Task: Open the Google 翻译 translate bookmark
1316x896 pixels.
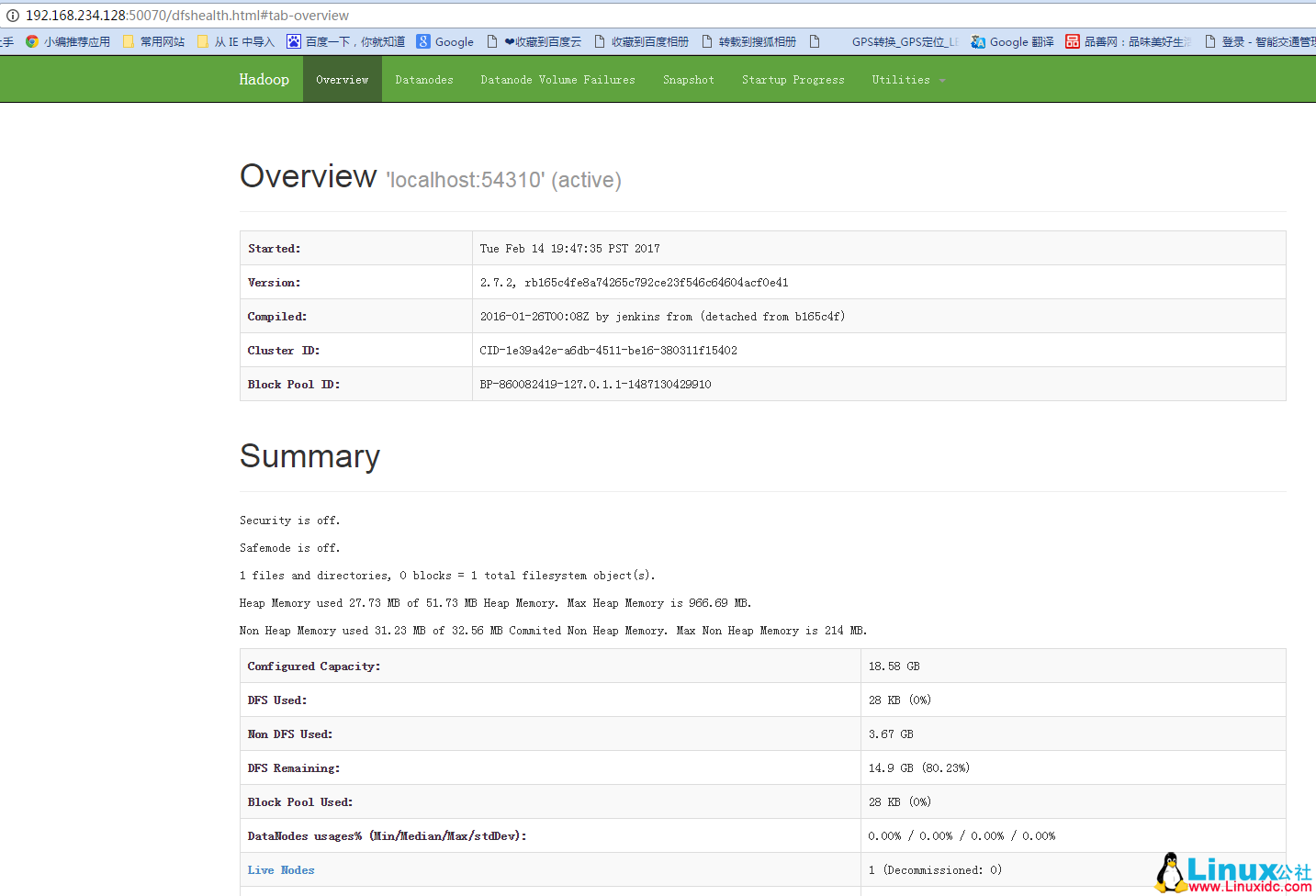Action: [1013, 42]
